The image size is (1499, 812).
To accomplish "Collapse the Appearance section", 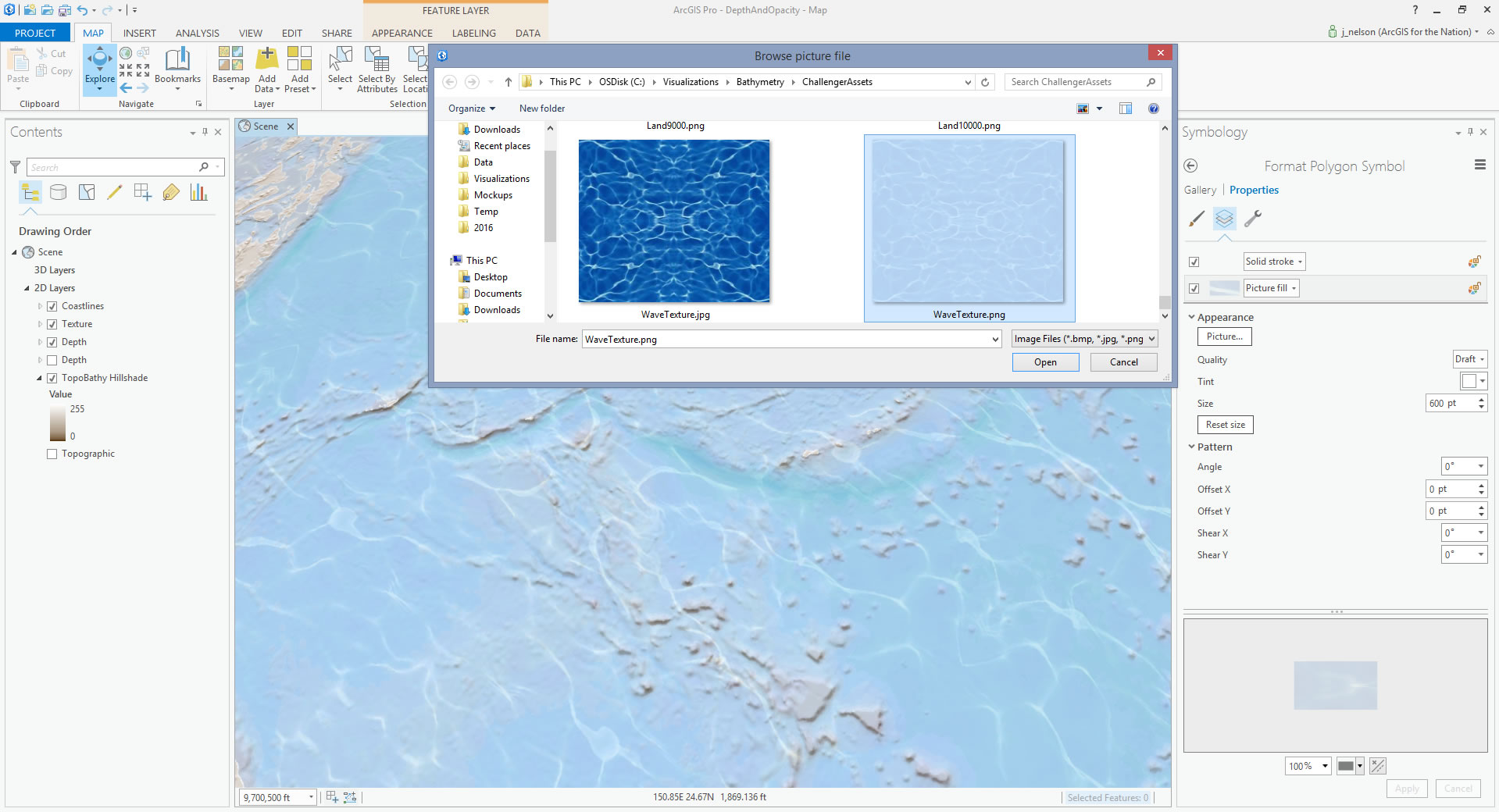I will pos(1191,317).
